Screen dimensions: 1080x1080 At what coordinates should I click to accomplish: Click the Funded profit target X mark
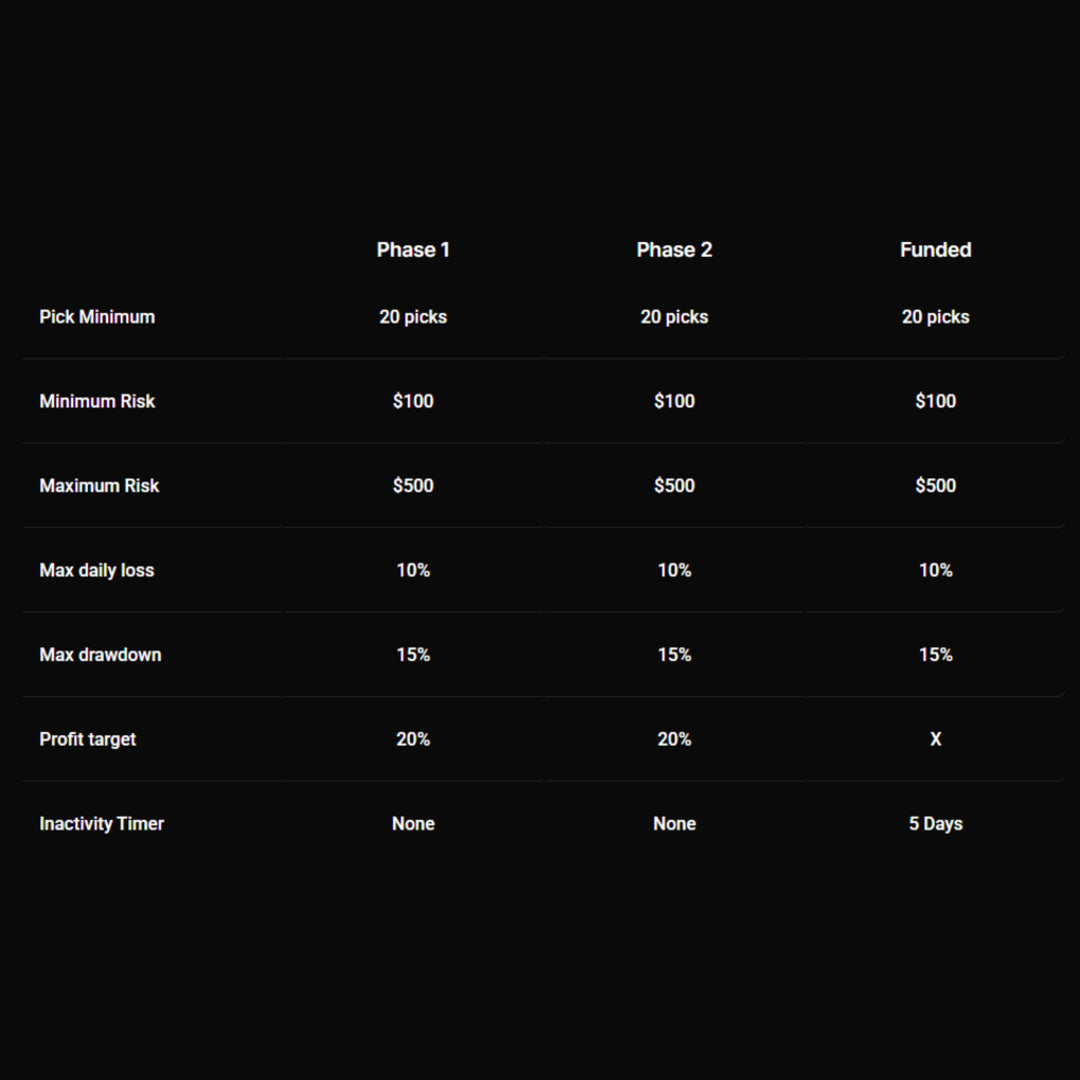(936, 739)
